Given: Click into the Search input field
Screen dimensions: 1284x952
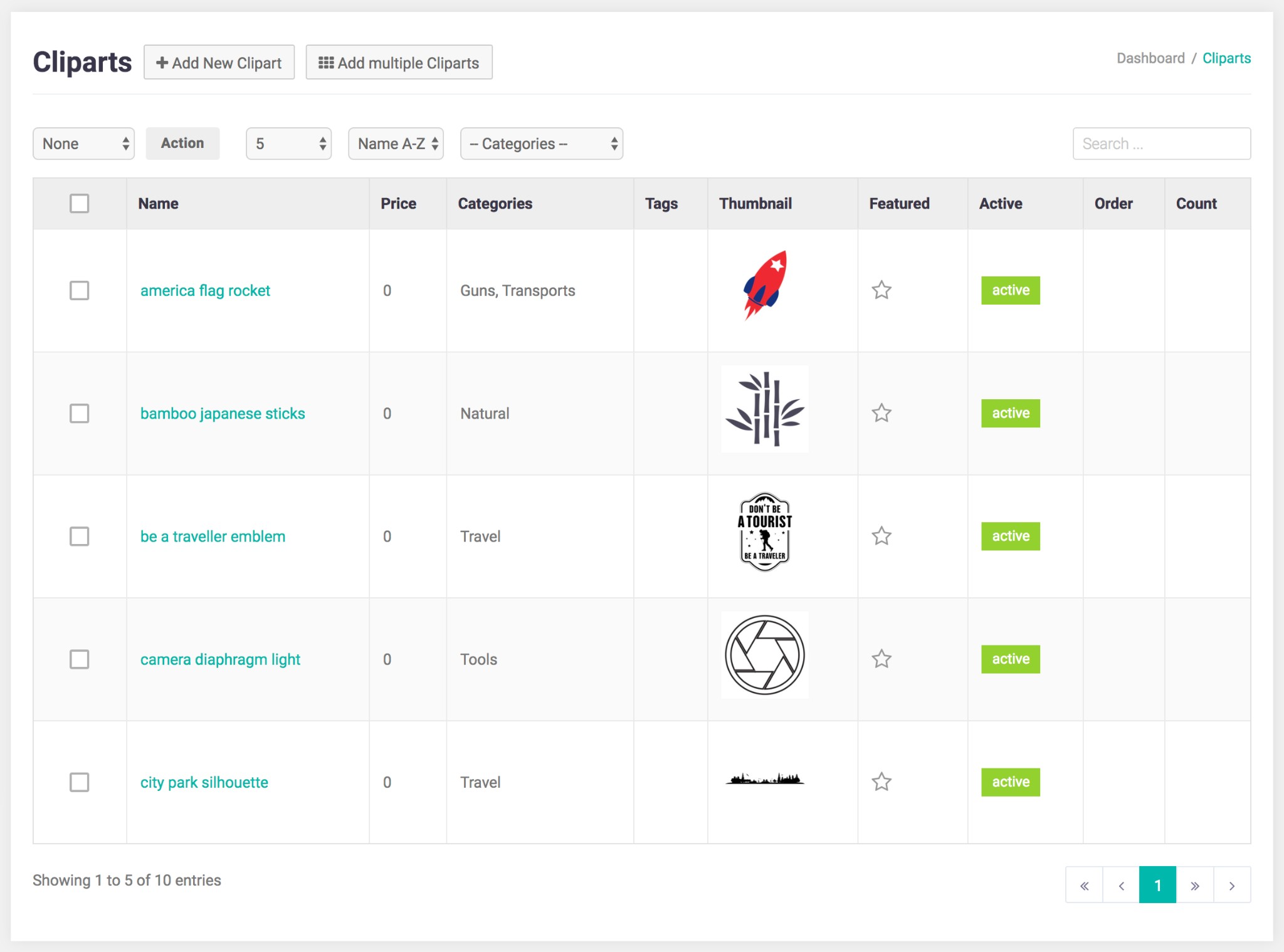Looking at the screenshot, I should point(1161,144).
